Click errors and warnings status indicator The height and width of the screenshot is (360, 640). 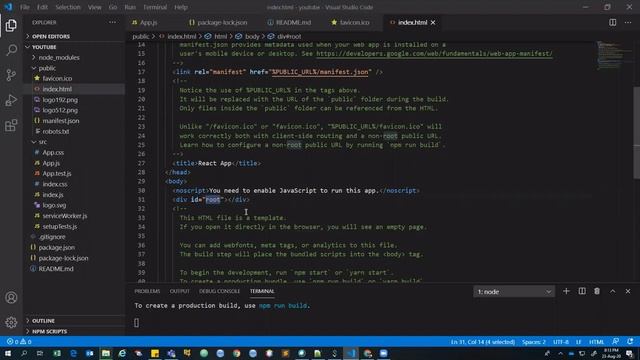19,342
